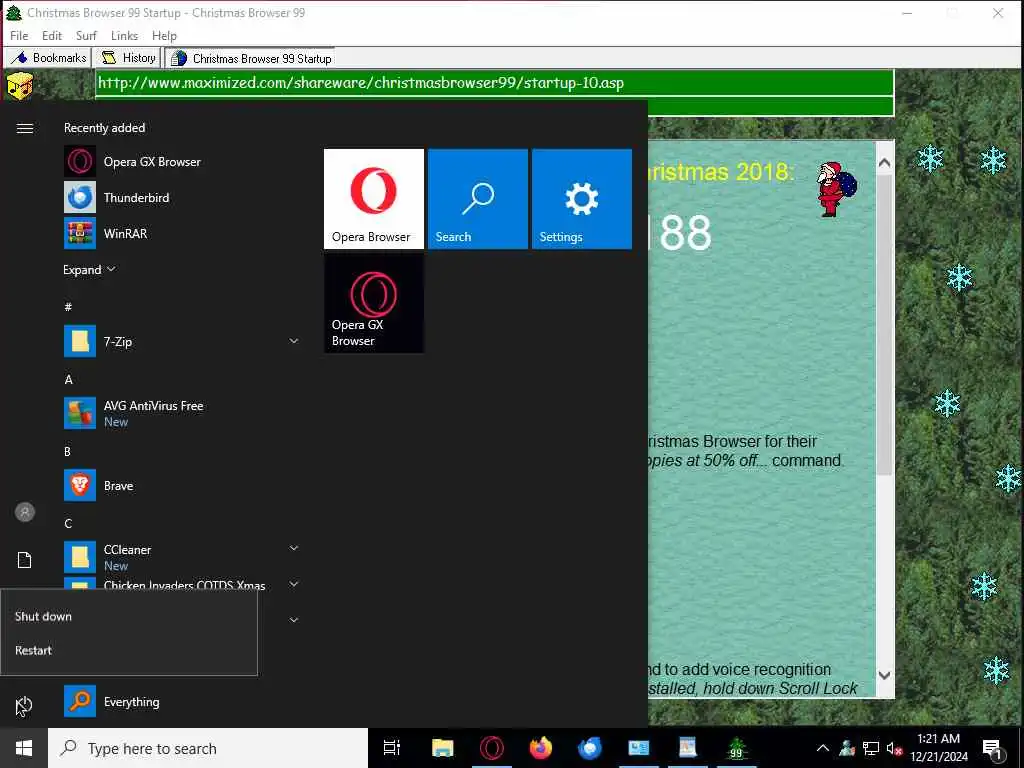This screenshot has width=1024, height=768.
Task: Click the page scrollbar down arrow
Action: pyautogui.click(x=884, y=675)
